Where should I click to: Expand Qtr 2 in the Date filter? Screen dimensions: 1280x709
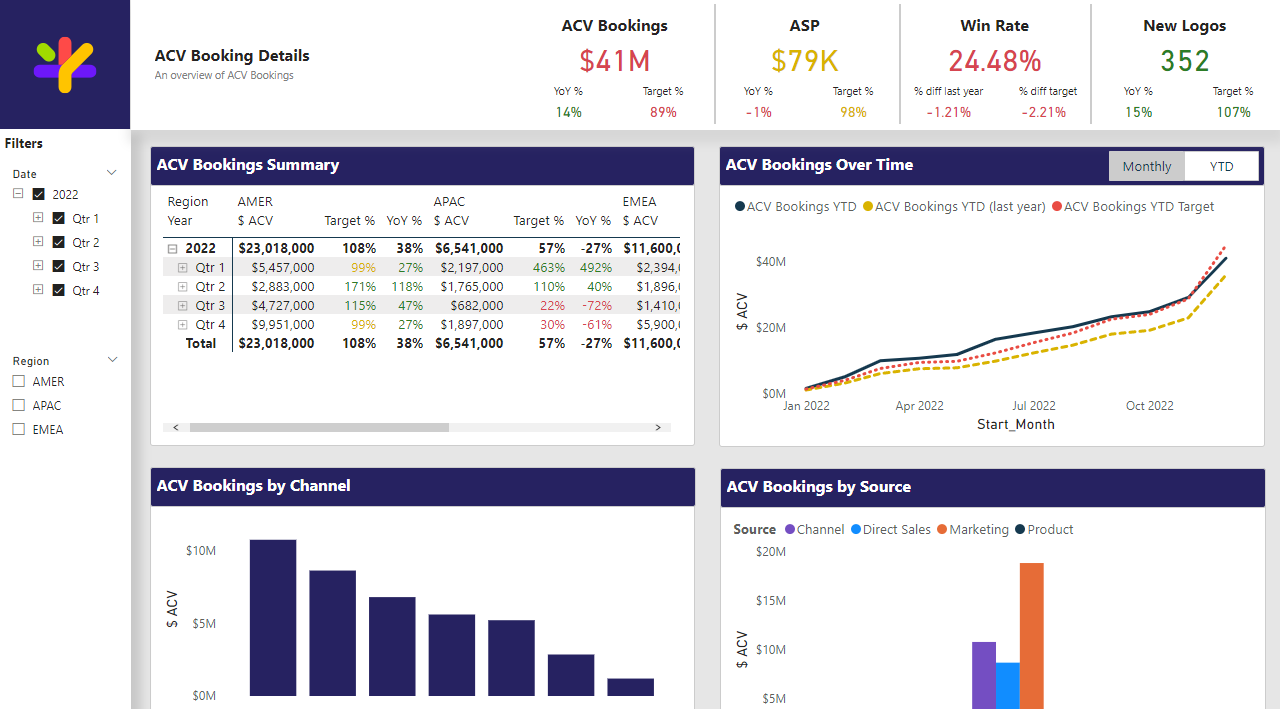coord(38,241)
